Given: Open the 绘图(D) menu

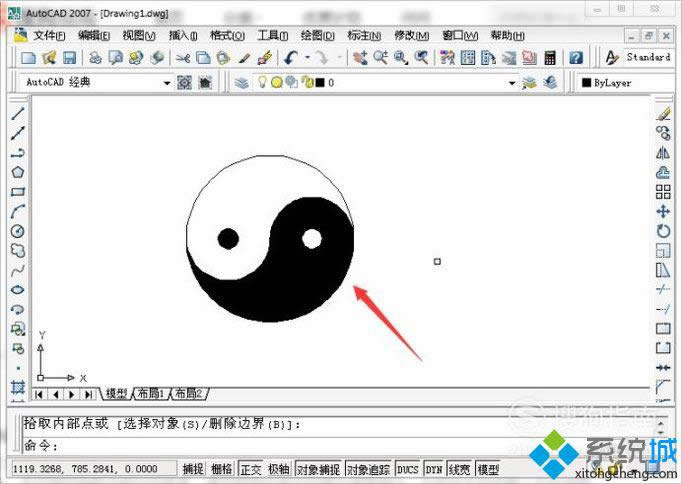Looking at the screenshot, I should (x=318, y=35).
